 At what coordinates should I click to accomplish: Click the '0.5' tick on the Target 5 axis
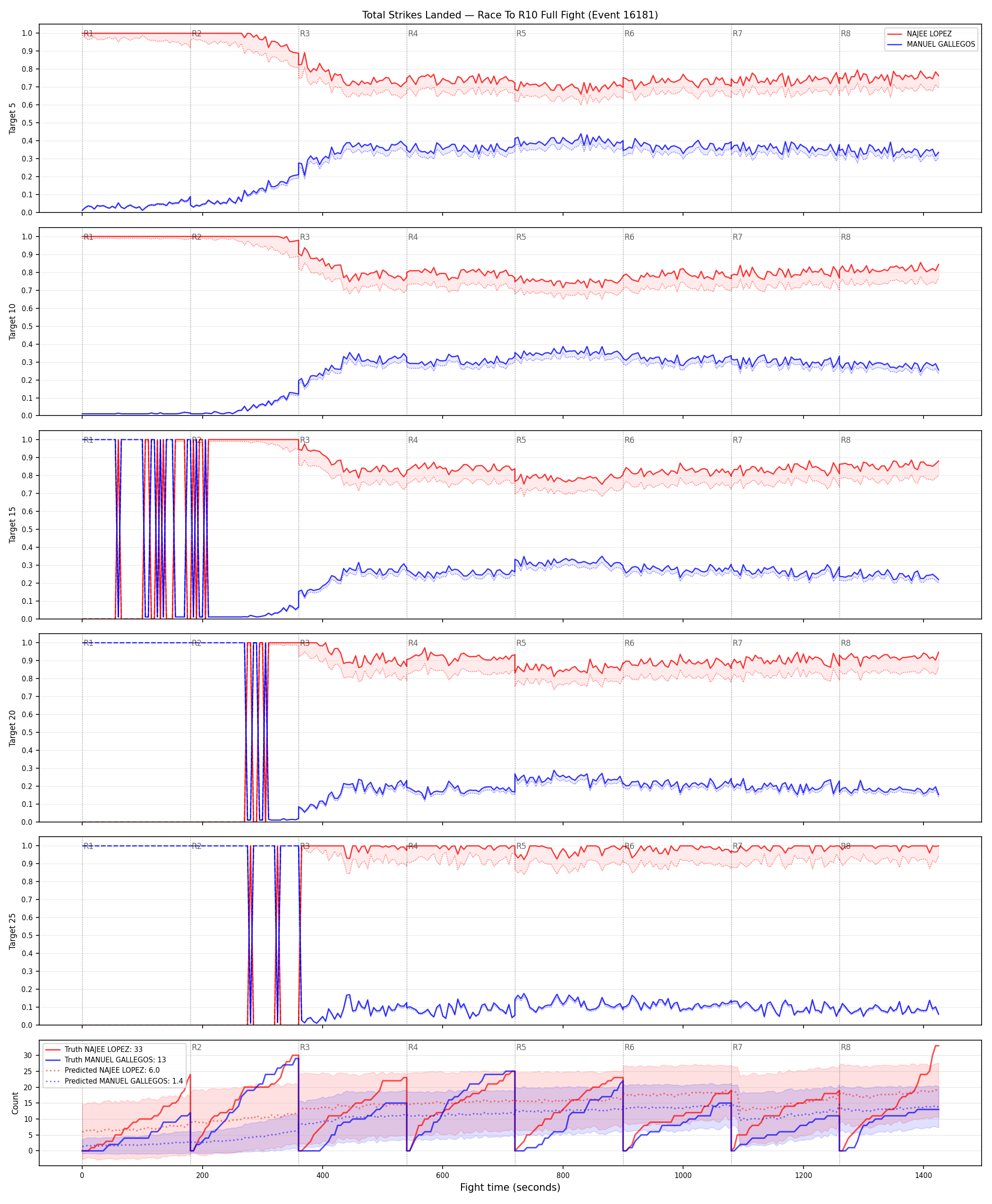tap(27, 123)
